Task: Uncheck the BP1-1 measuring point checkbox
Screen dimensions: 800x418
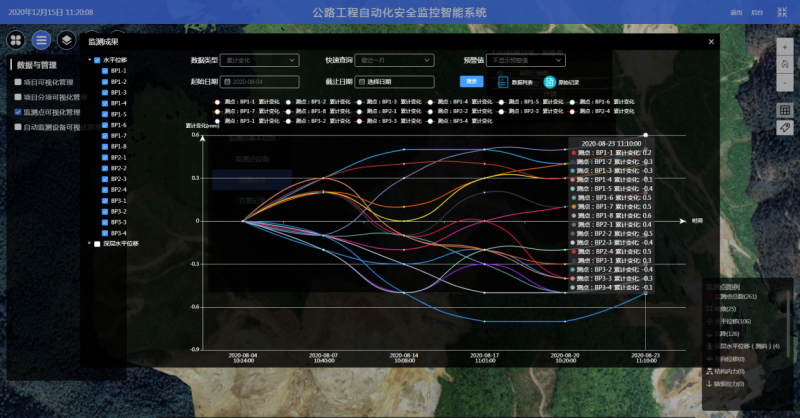Action: pyautogui.click(x=104, y=71)
